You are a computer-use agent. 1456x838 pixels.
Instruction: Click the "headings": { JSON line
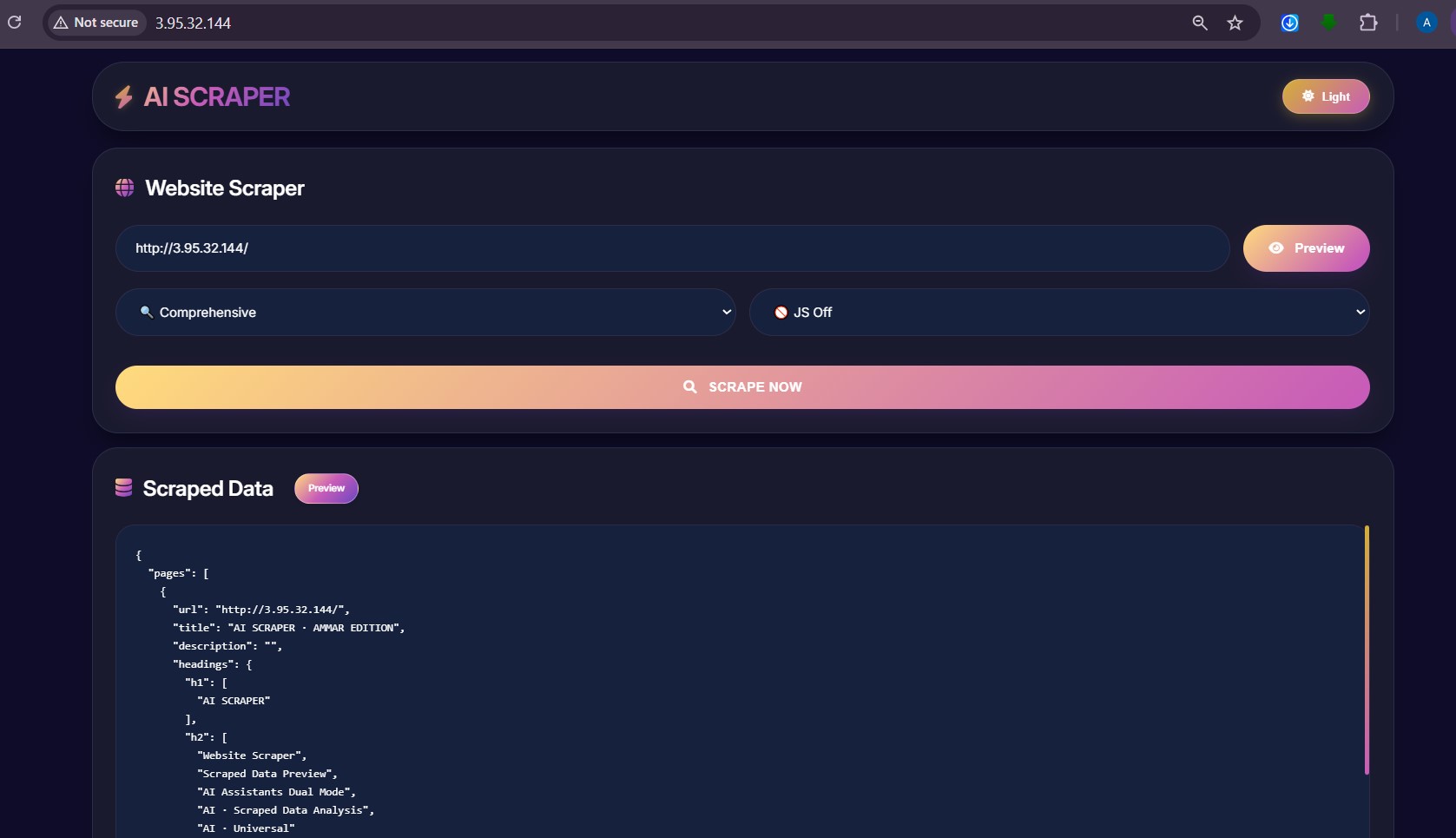coord(213,664)
